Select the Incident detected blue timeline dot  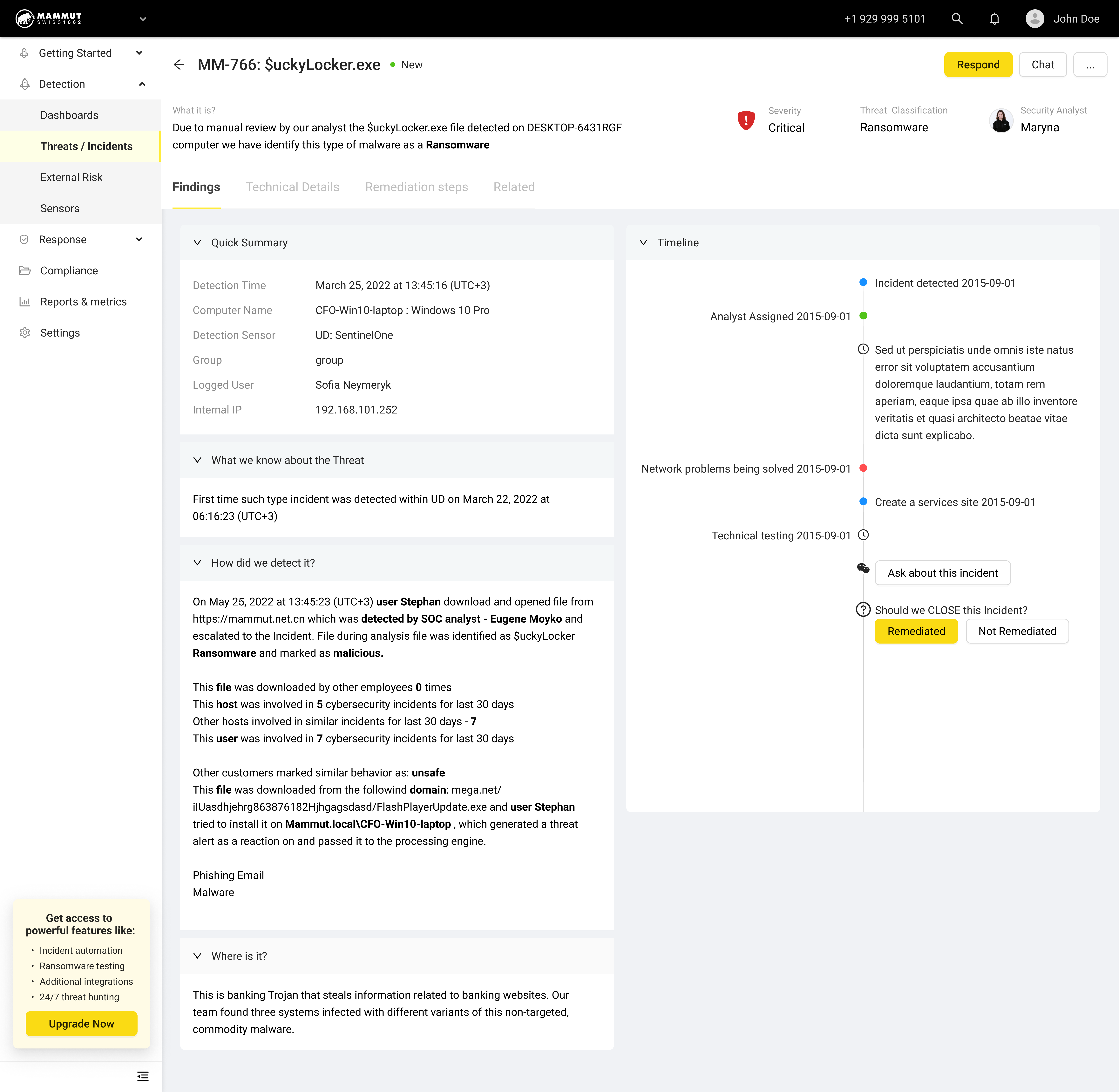point(863,282)
